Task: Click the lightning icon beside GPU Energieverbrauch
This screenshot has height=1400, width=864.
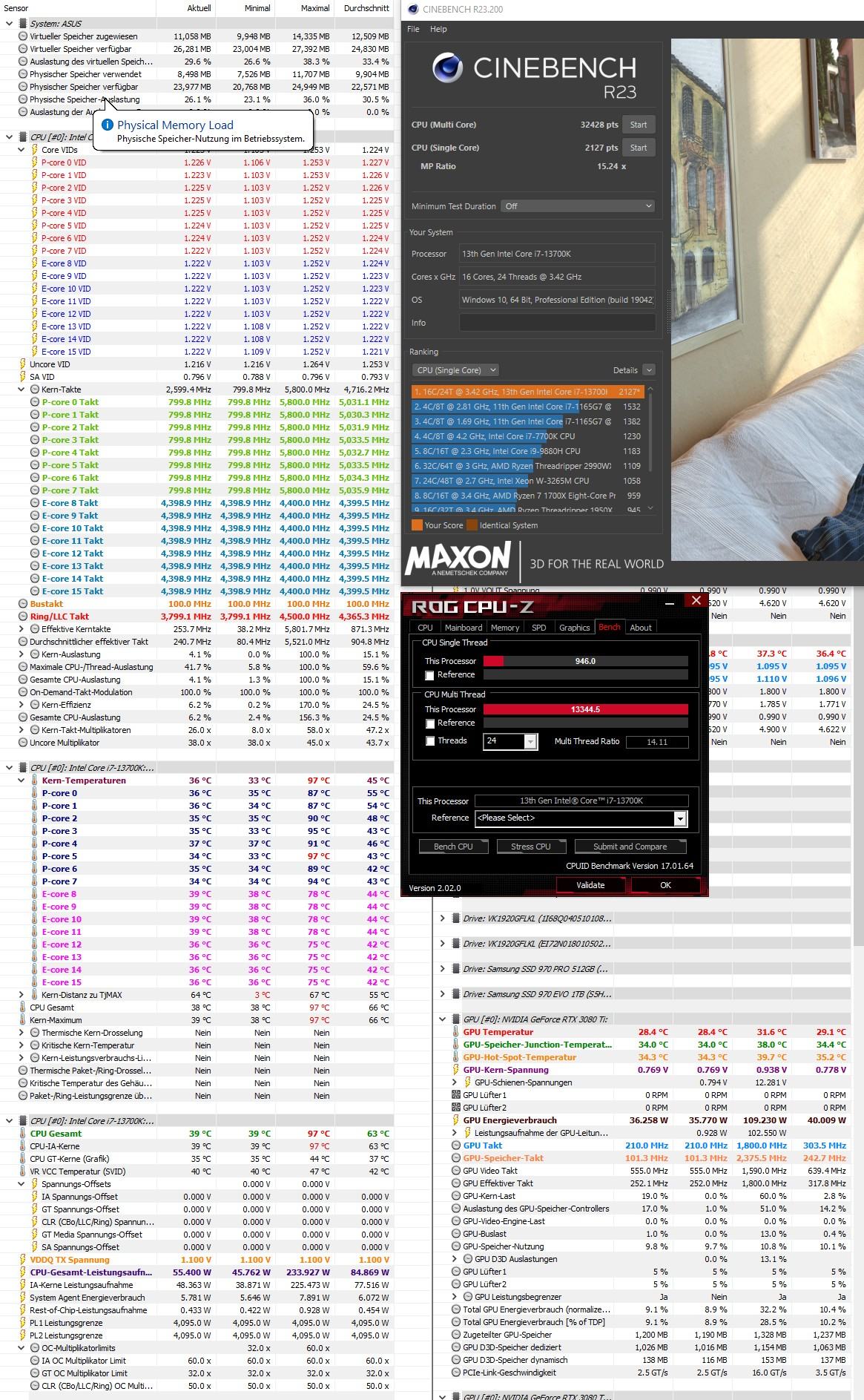Action: 455,1120
